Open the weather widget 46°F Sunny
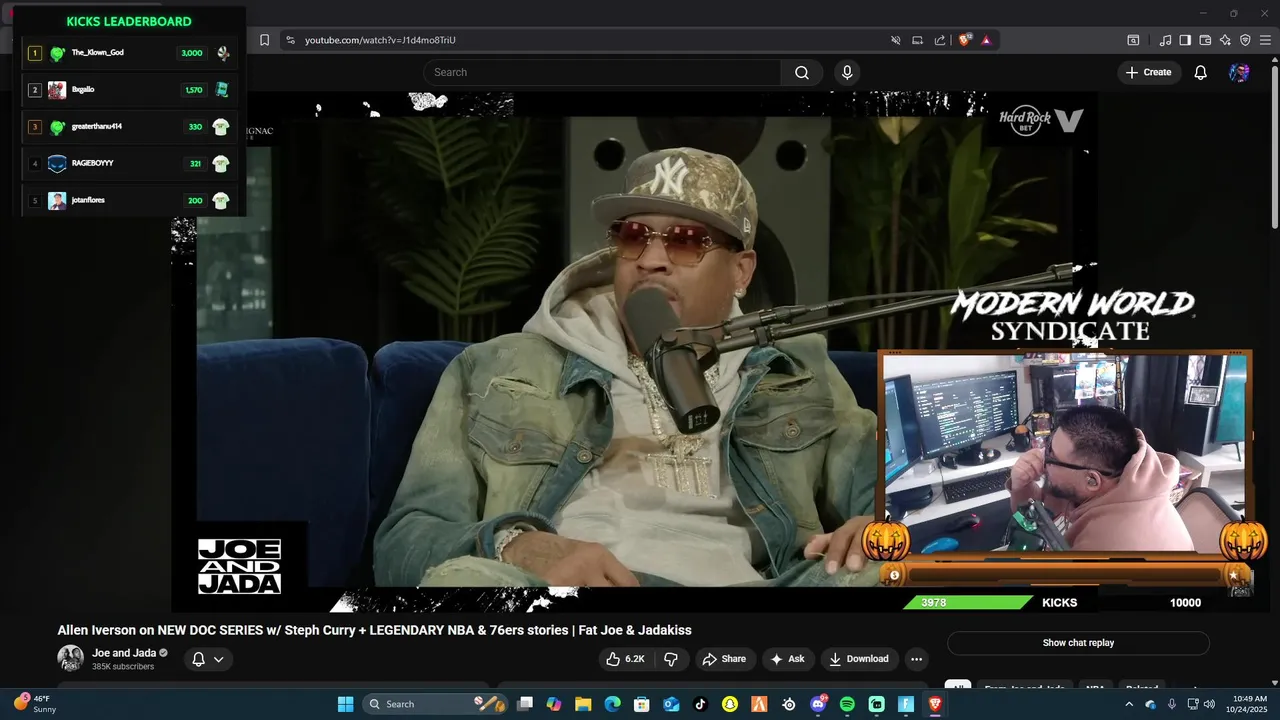Viewport: 1280px width, 720px height. point(35,704)
